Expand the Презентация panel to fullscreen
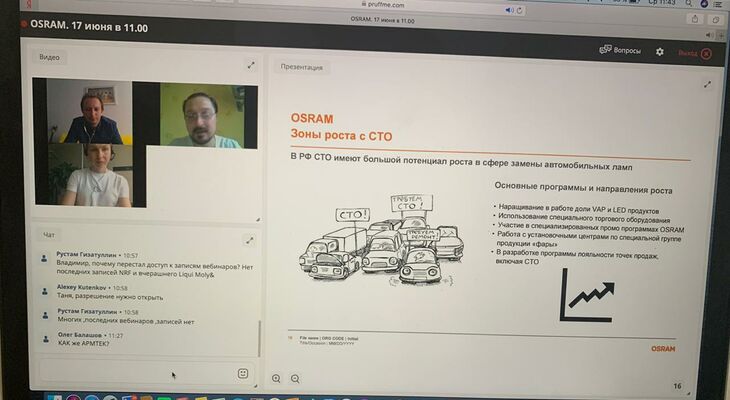The height and width of the screenshot is (400, 730). 707,84
